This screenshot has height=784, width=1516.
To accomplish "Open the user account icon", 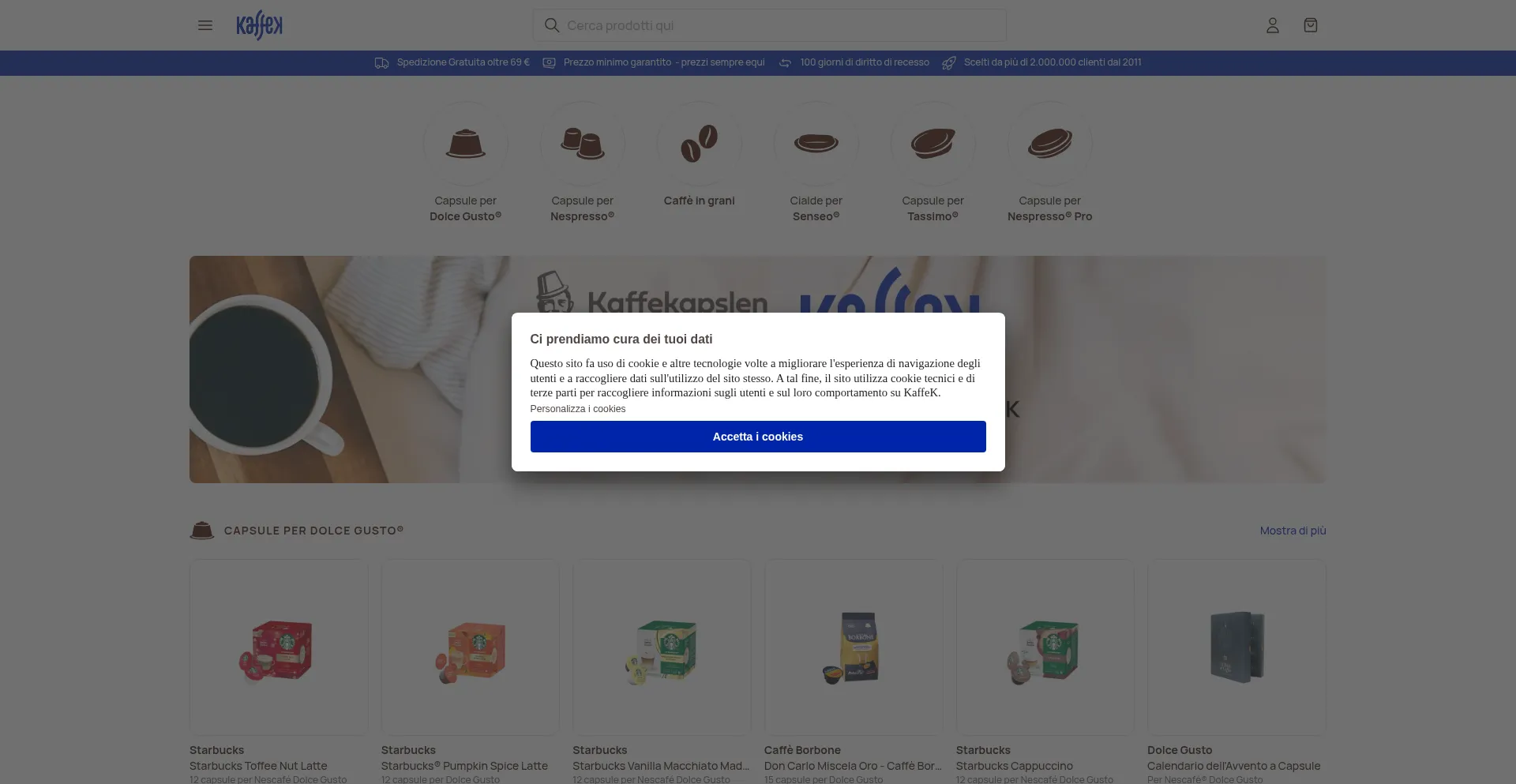I will tap(1273, 25).
